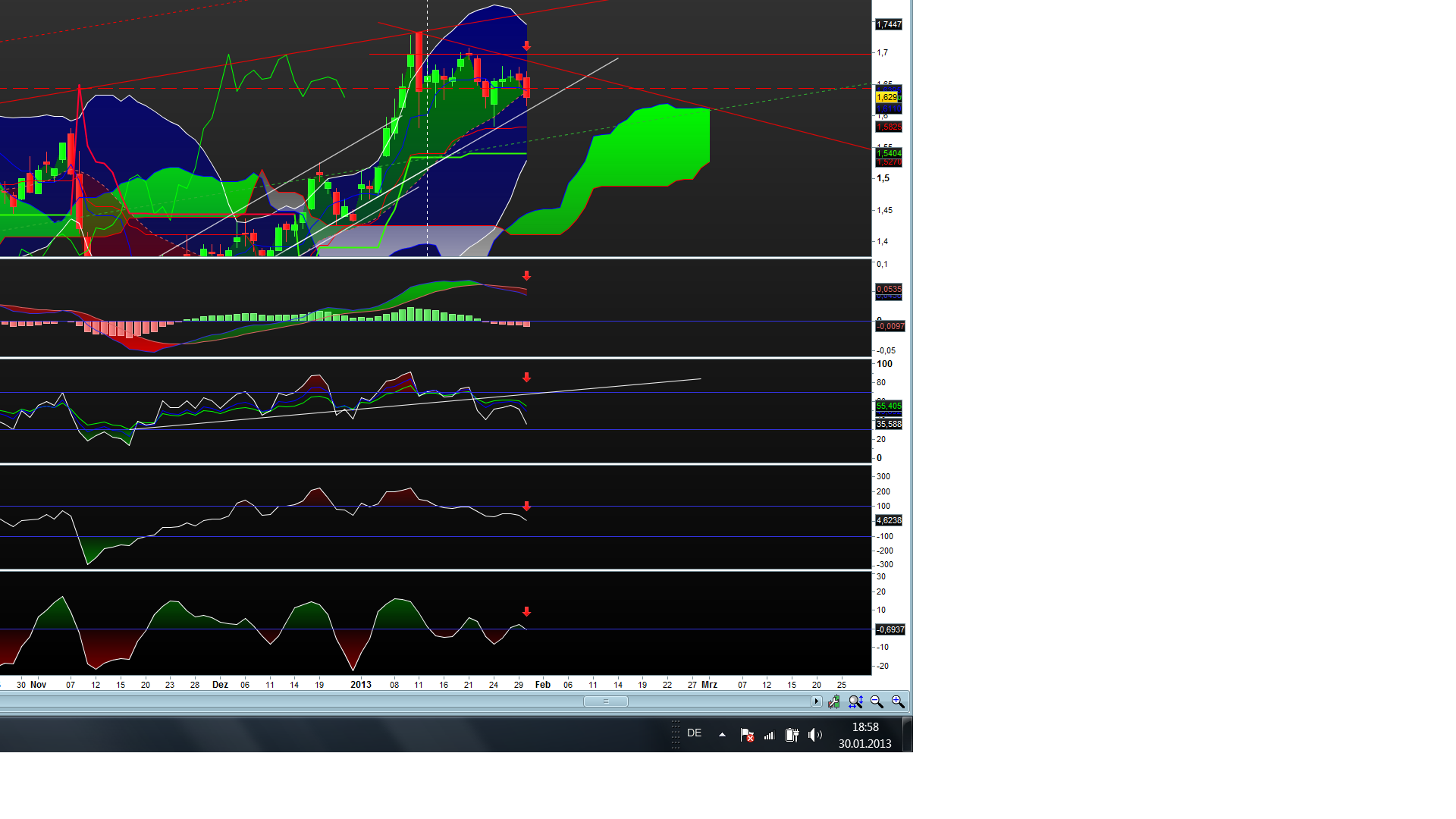This screenshot has height=819, width=1456.
Task: Open the network signal tray icon
Action: pyautogui.click(x=769, y=735)
